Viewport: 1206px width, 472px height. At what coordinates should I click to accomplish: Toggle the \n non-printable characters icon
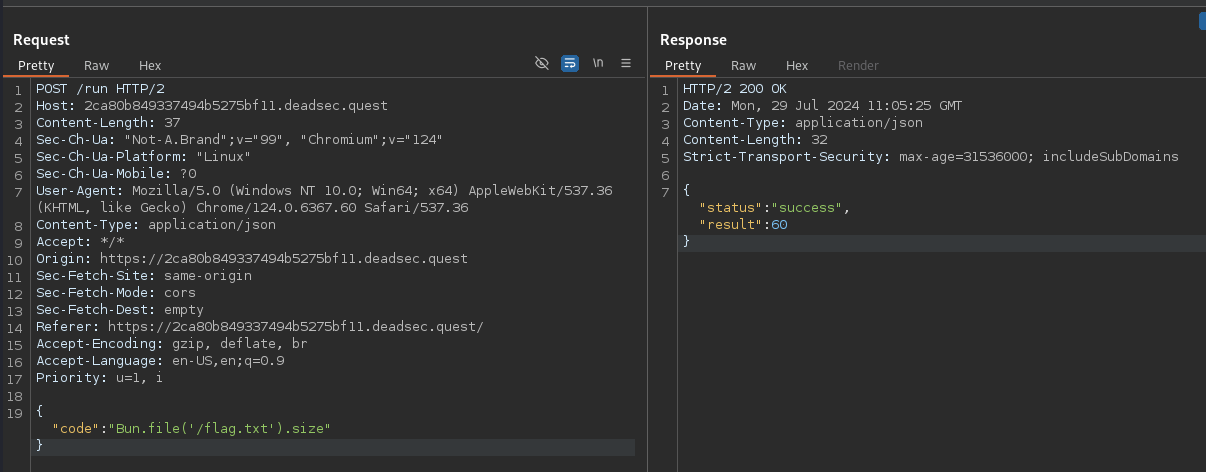(x=598, y=63)
